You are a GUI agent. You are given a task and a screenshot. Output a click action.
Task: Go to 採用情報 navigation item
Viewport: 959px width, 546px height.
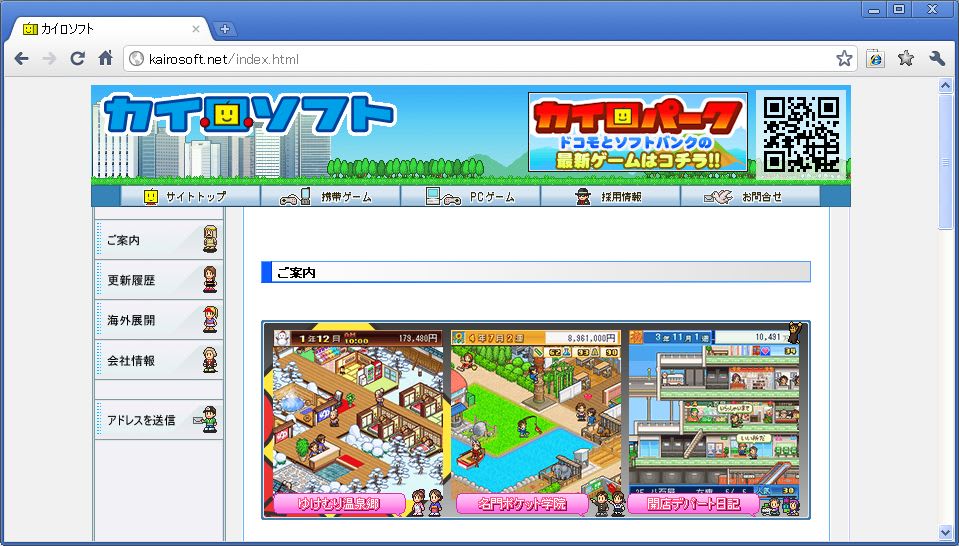click(610, 197)
